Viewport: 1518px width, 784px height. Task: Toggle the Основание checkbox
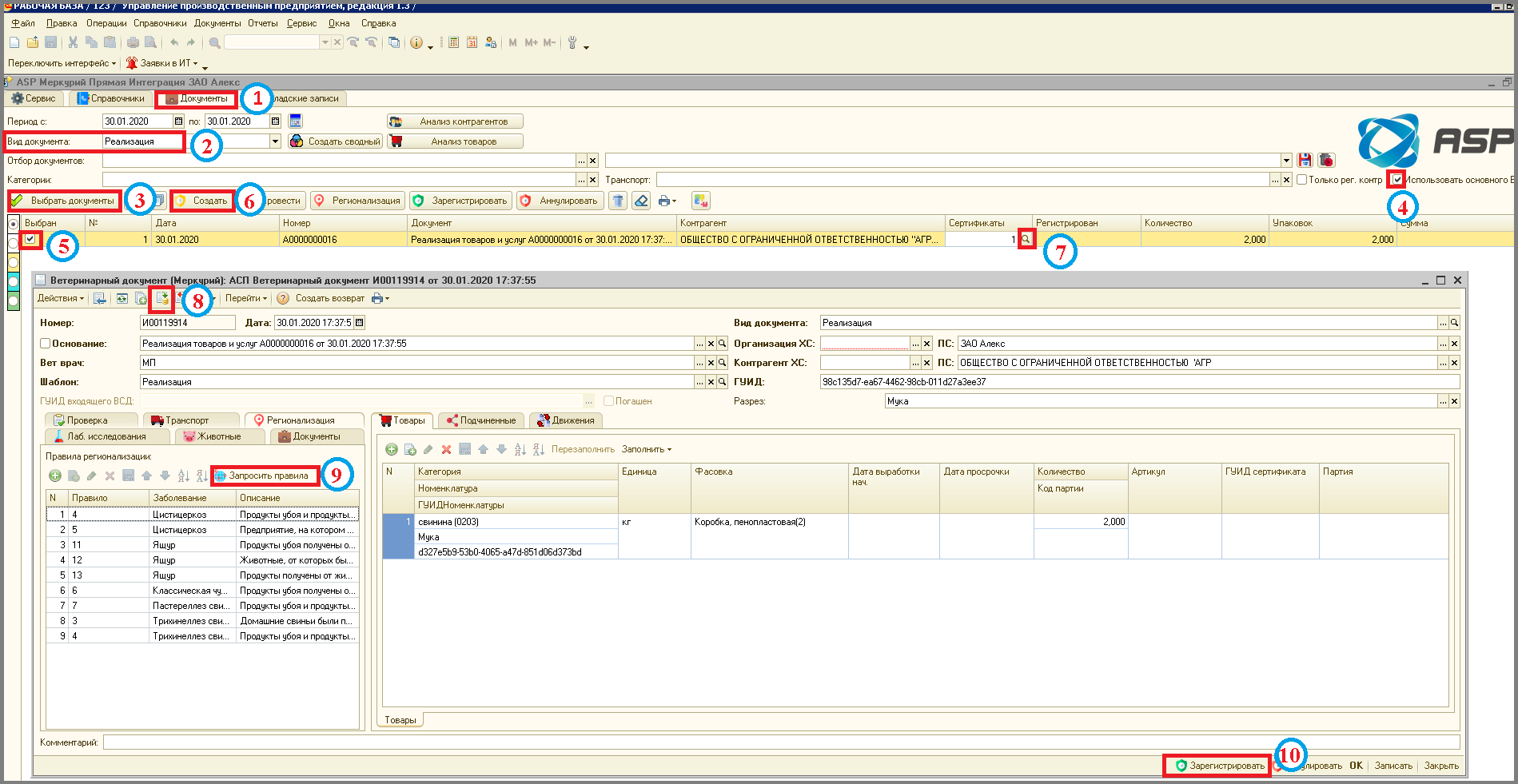pyautogui.click(x=46, y=344)
